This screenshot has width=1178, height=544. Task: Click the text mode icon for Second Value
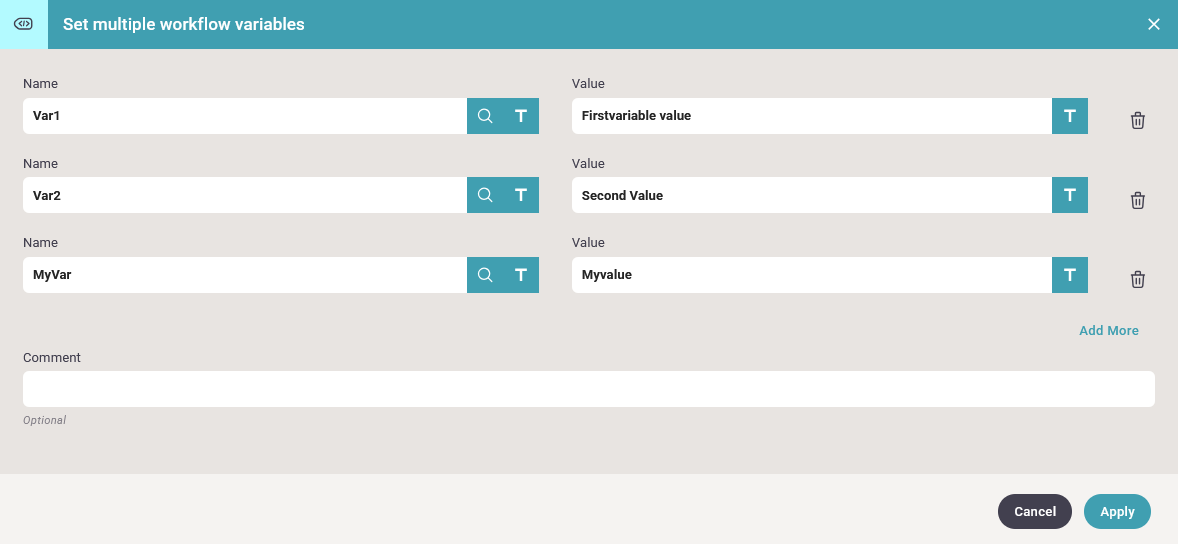tap(1069, 195)
